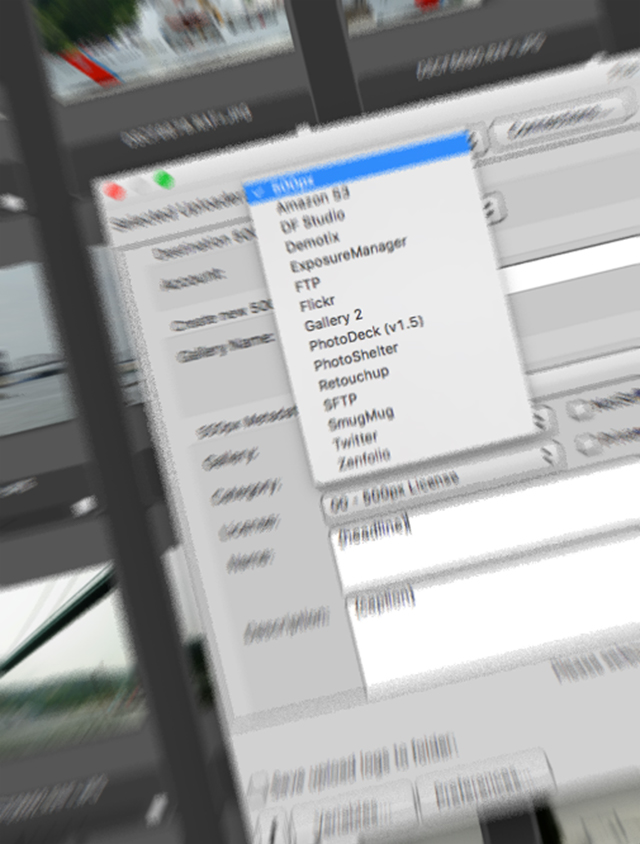
Task: Toggle Save upload logs to folder checkbox
Action: 259,782
